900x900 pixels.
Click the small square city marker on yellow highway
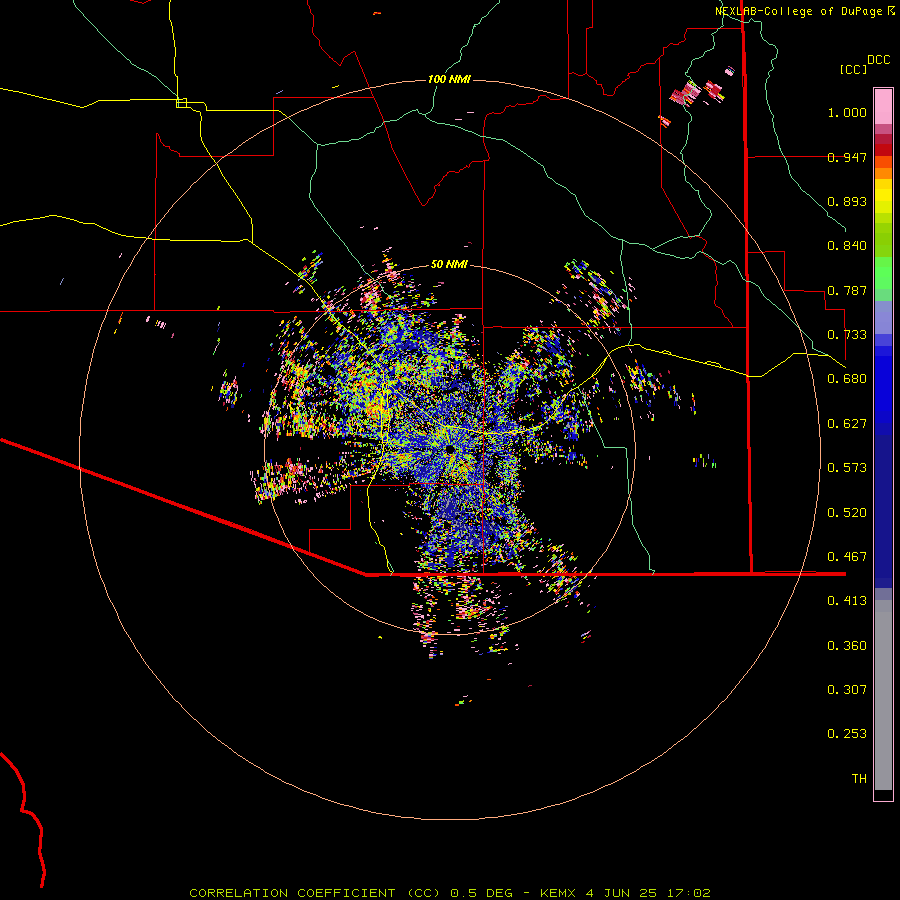[x=181, y=103]
